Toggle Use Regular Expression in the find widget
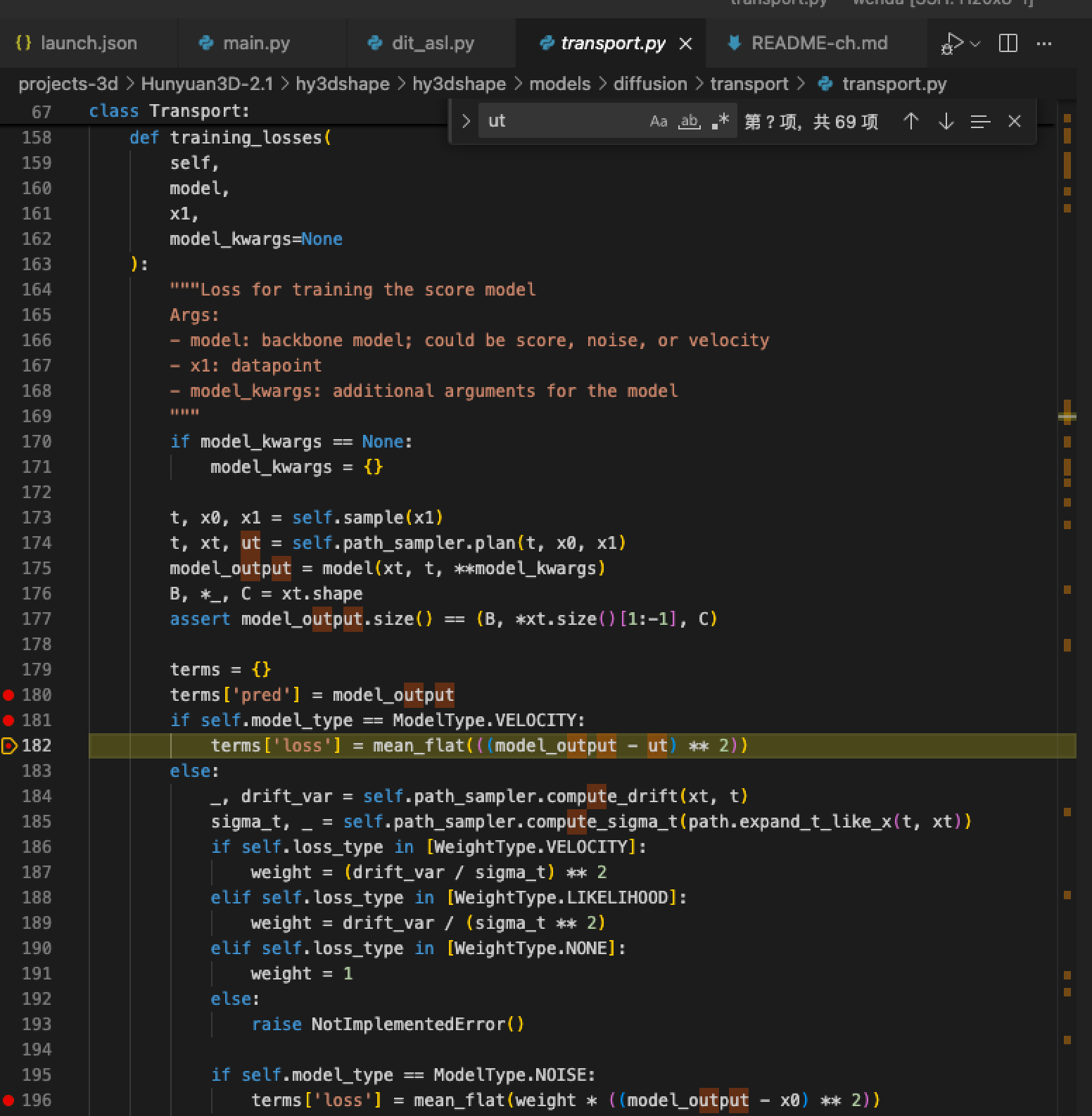 click(720, 121)
